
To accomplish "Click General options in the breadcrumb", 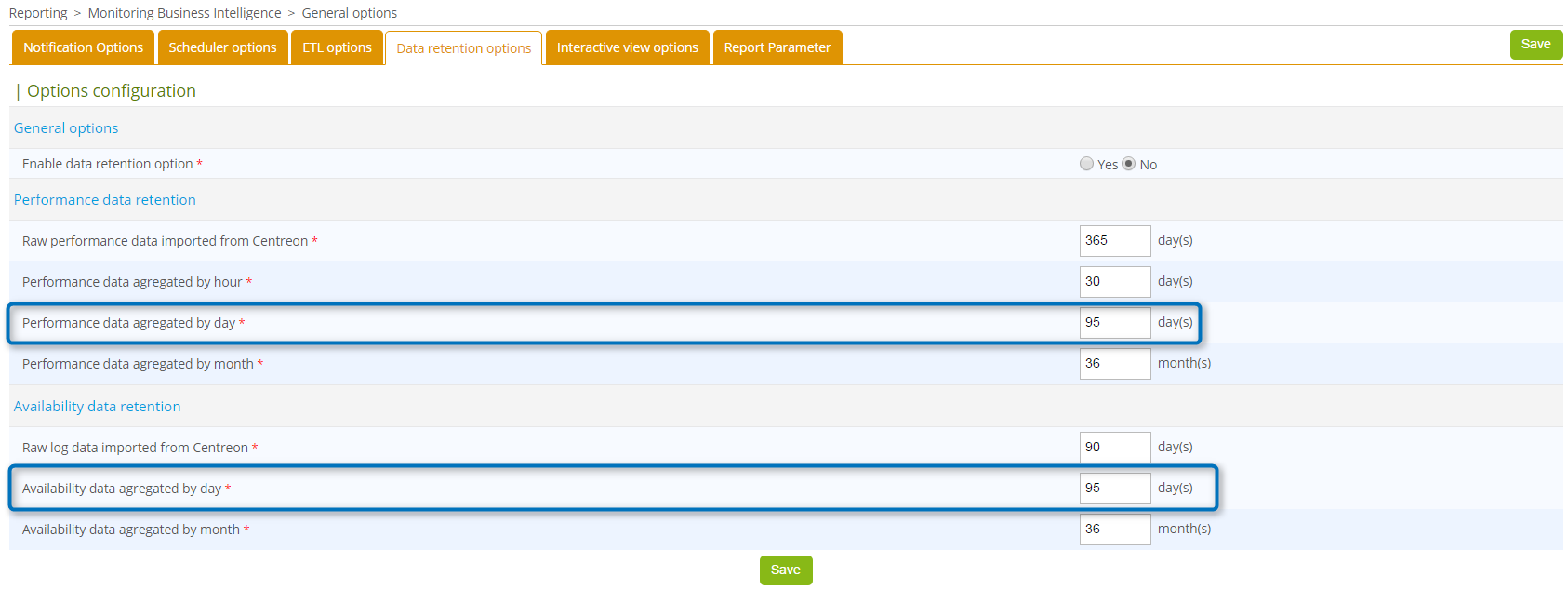I will click(x=349, y=13).
